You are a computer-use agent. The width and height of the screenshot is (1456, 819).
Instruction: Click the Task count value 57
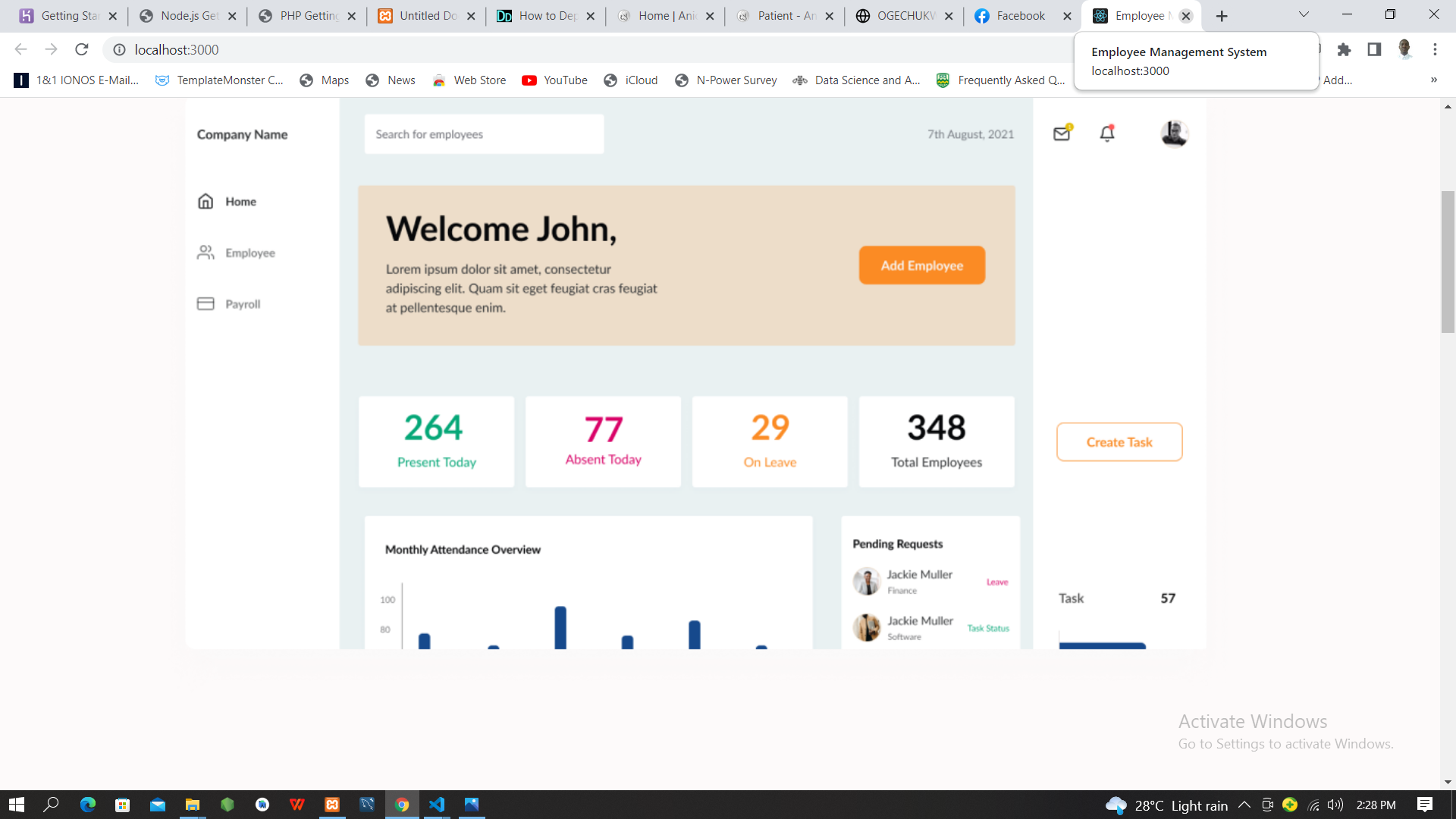(1168, 598)
